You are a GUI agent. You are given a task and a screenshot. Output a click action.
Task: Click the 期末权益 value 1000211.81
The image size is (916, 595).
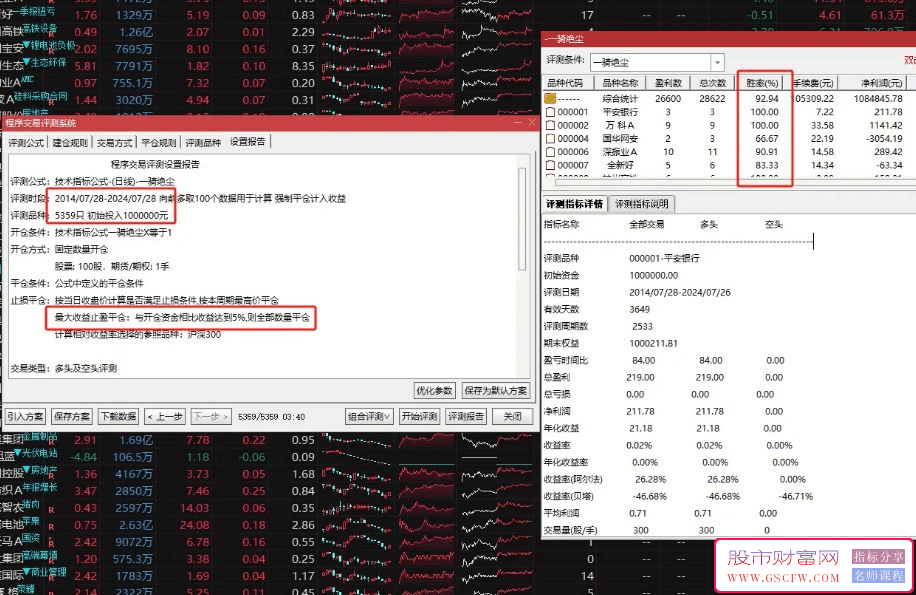tap(654, 343)
